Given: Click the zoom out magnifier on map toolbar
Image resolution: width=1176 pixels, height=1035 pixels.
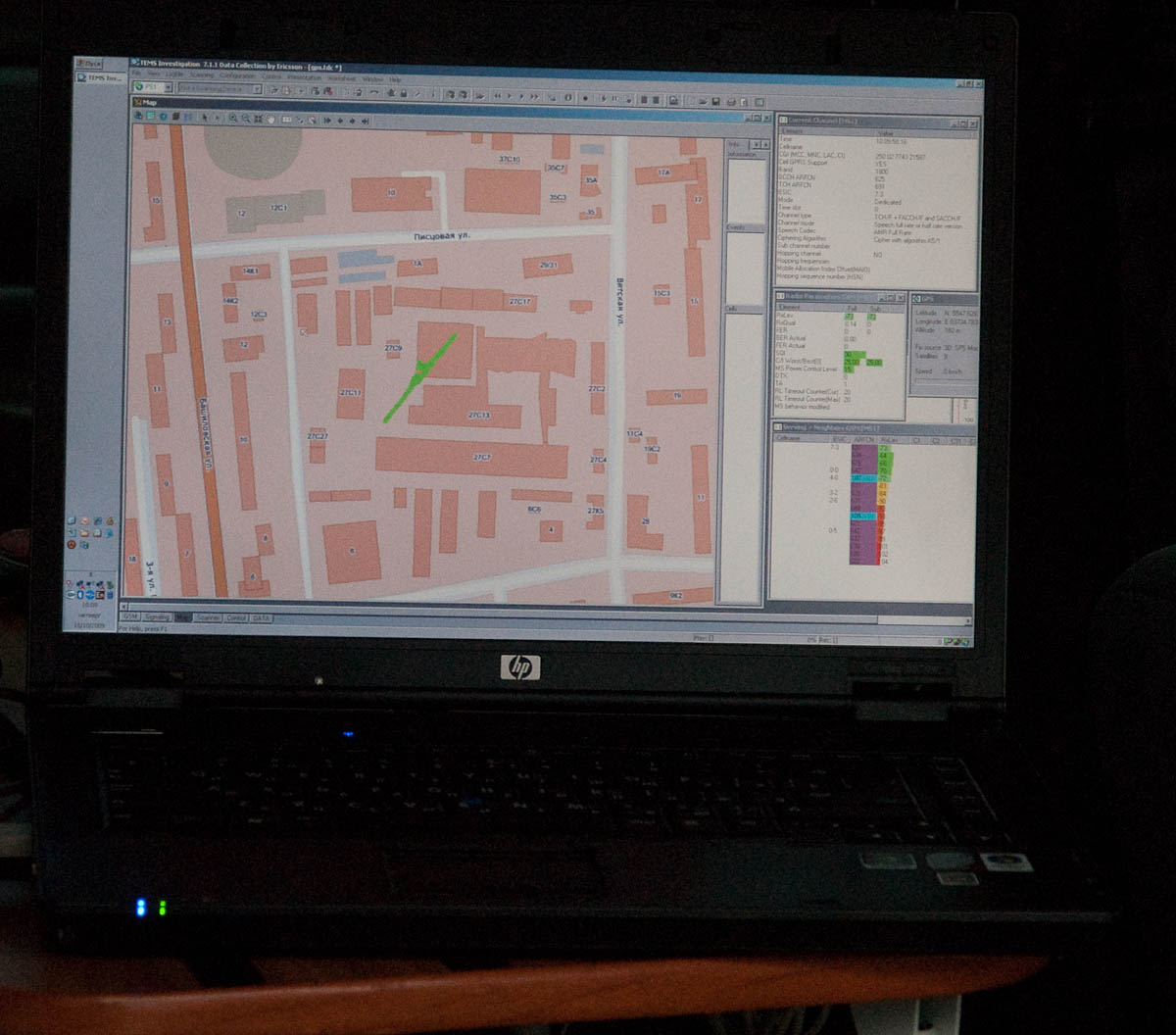Looking at the screenshot, I should click(x=245, y=119).
